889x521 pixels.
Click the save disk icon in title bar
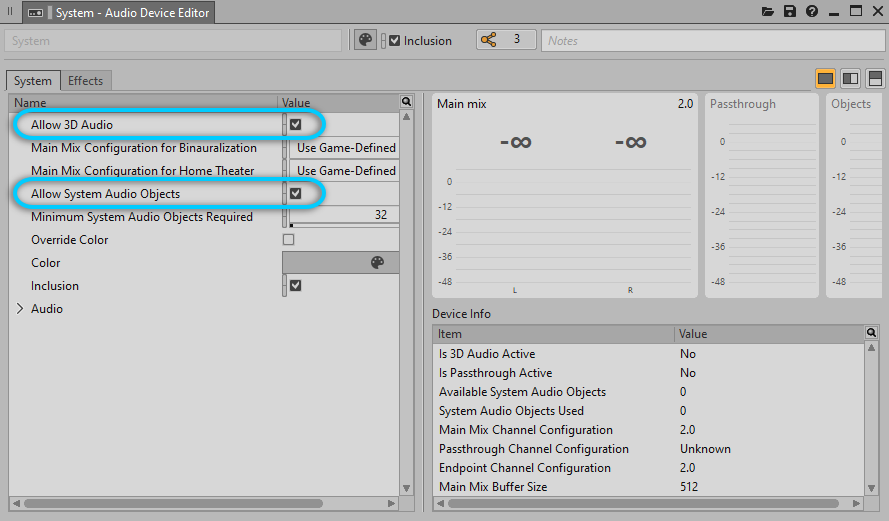pyautogui.click(x=790, y=12)
